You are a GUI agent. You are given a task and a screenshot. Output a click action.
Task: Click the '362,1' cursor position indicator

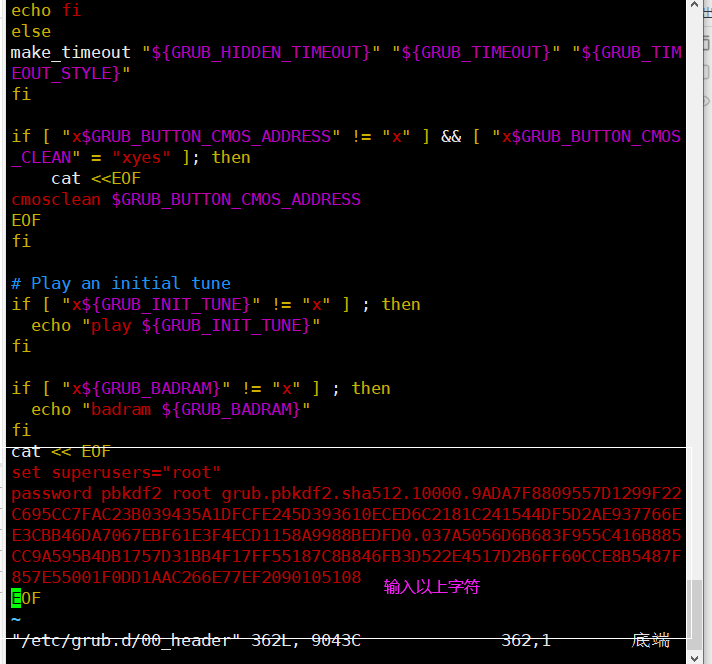coord(526,640)
